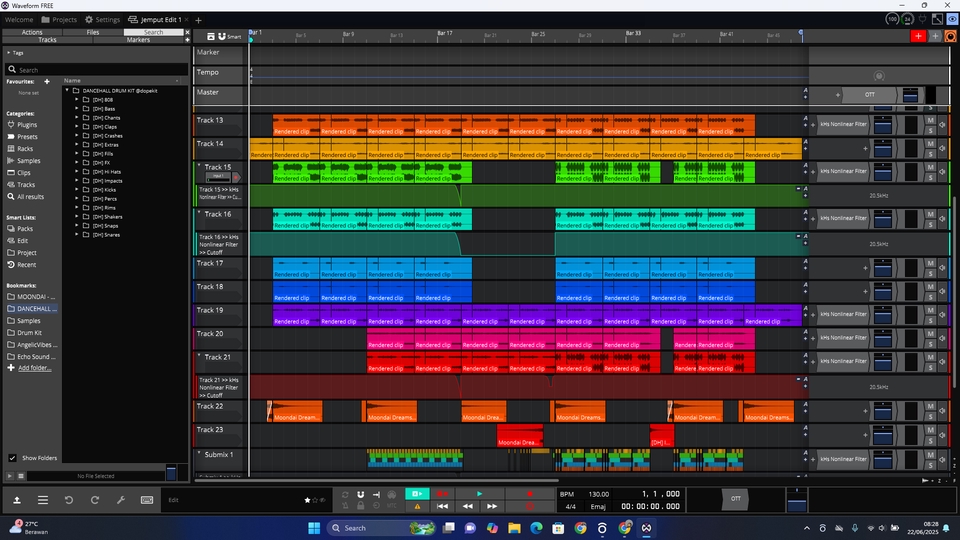Click the cyan clip-launch play button
This screenshot has width=960, height=540.
(x=417, y=494)
